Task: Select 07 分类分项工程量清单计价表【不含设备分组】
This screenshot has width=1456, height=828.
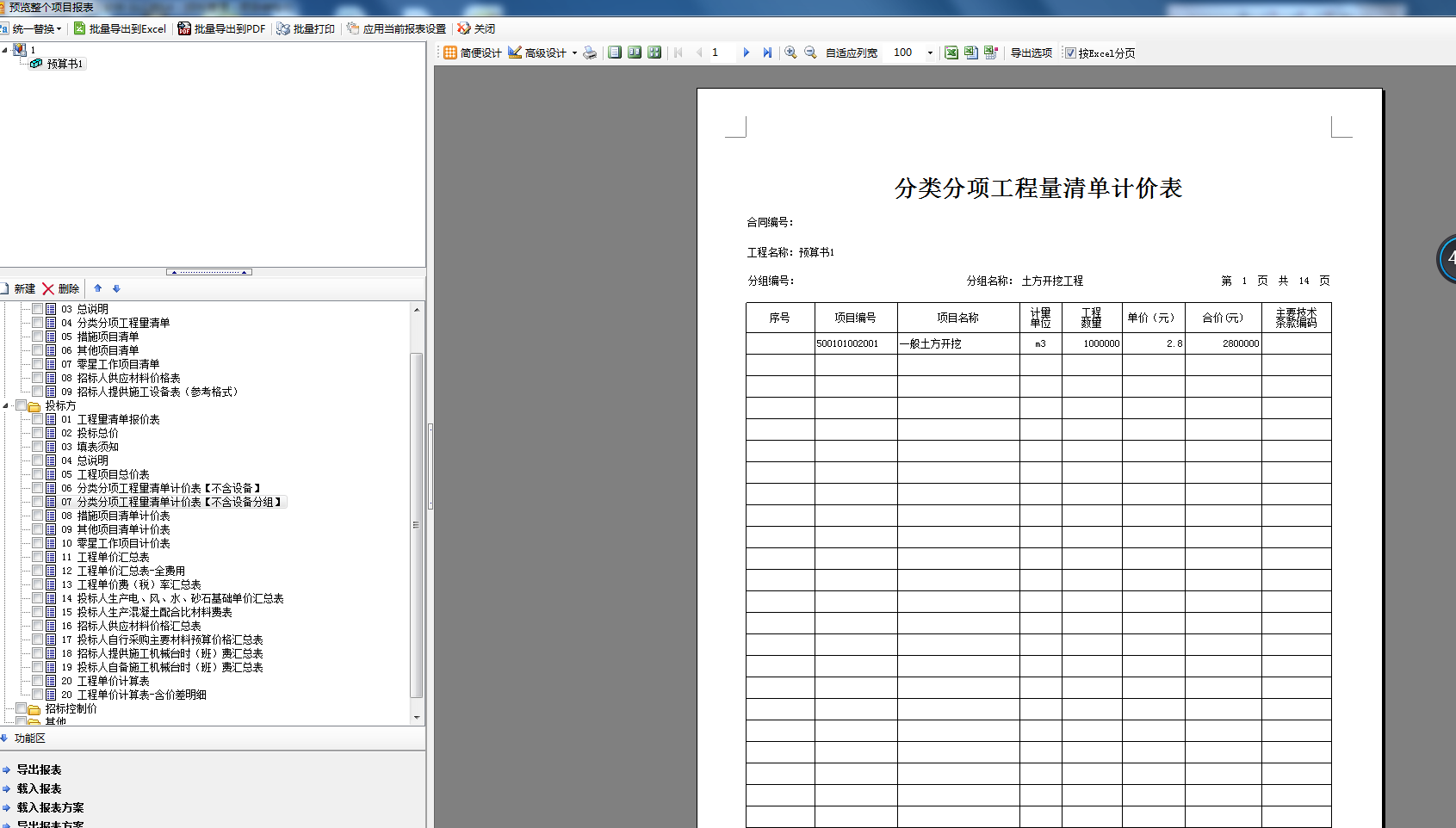Action: click(x=172, y=502)
